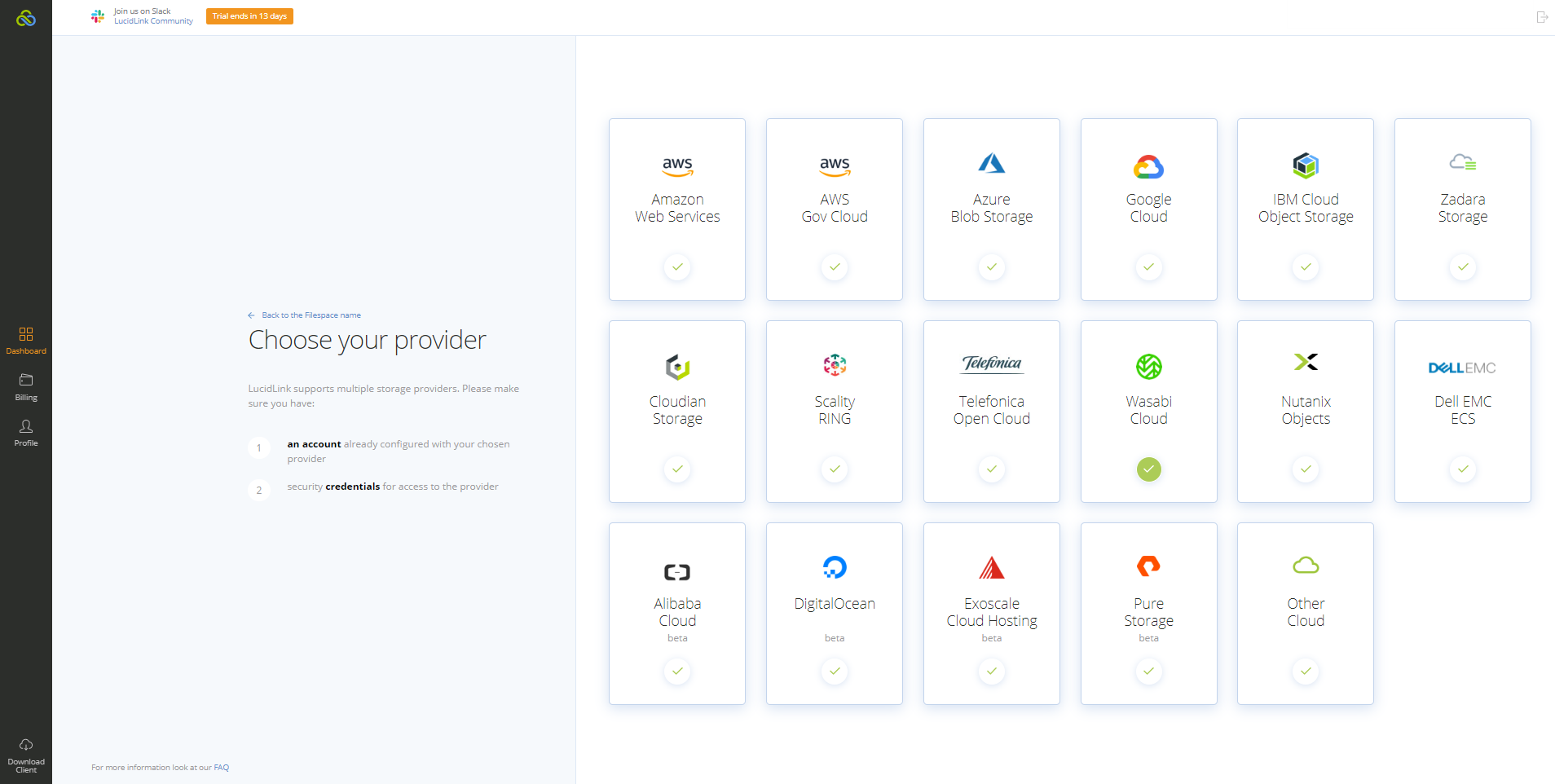Toggle the selected Wasabi Cloud checkmark

pos(1148,469)
